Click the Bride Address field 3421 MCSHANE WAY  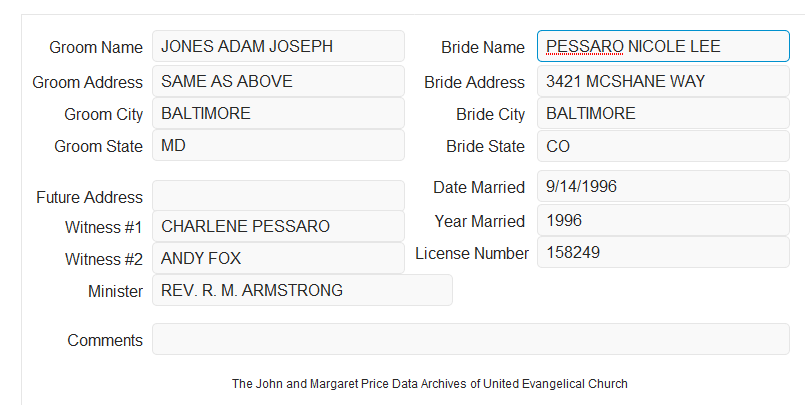coord(663,81)
